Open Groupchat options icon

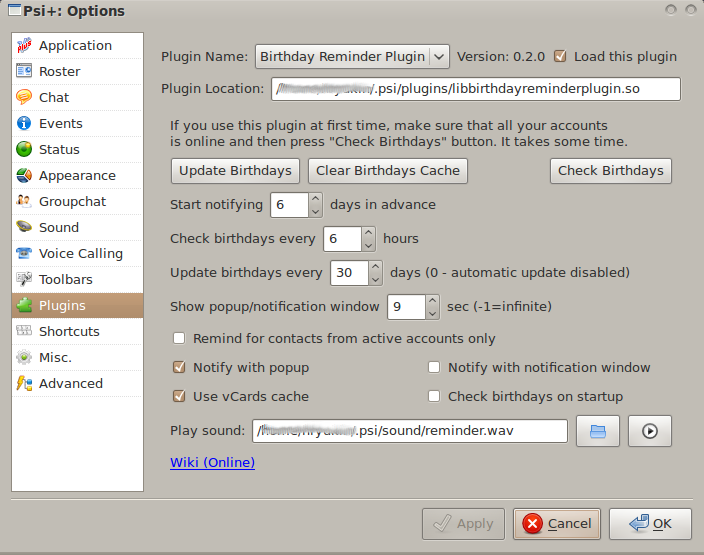coord(24,201)
